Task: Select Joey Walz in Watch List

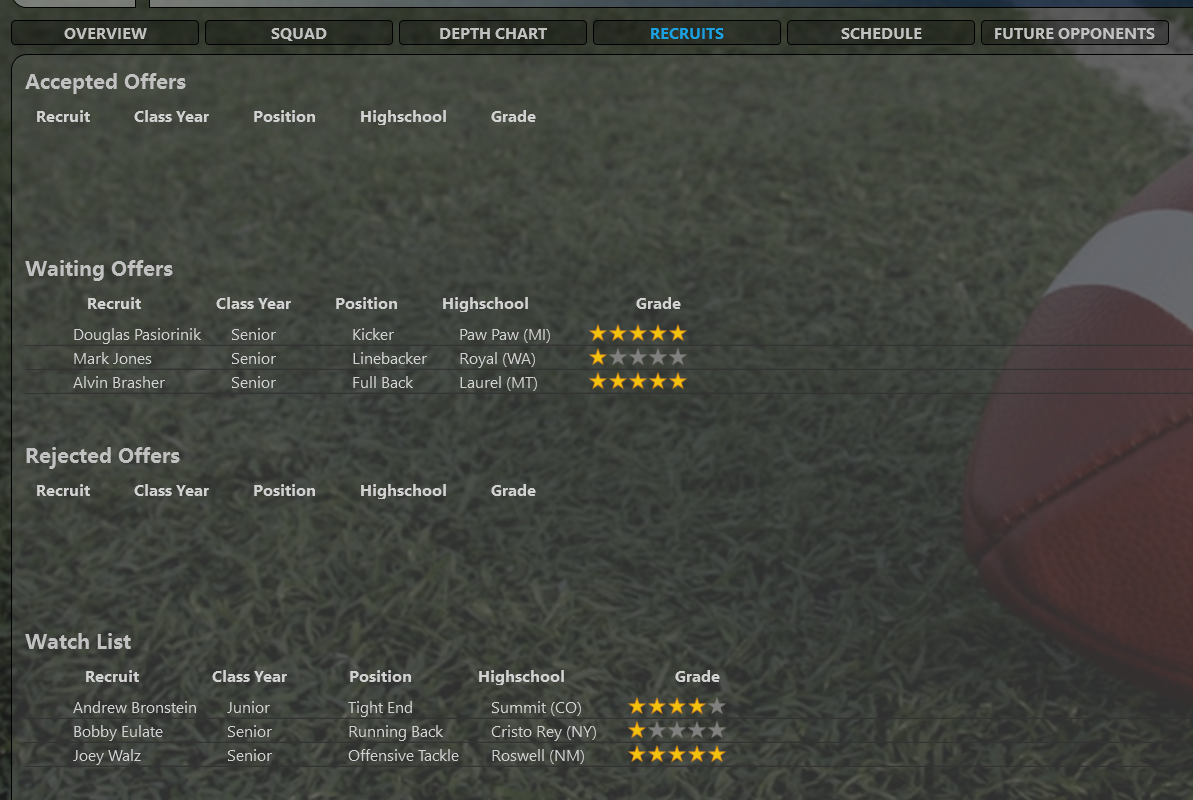Action: pos(107,756)
